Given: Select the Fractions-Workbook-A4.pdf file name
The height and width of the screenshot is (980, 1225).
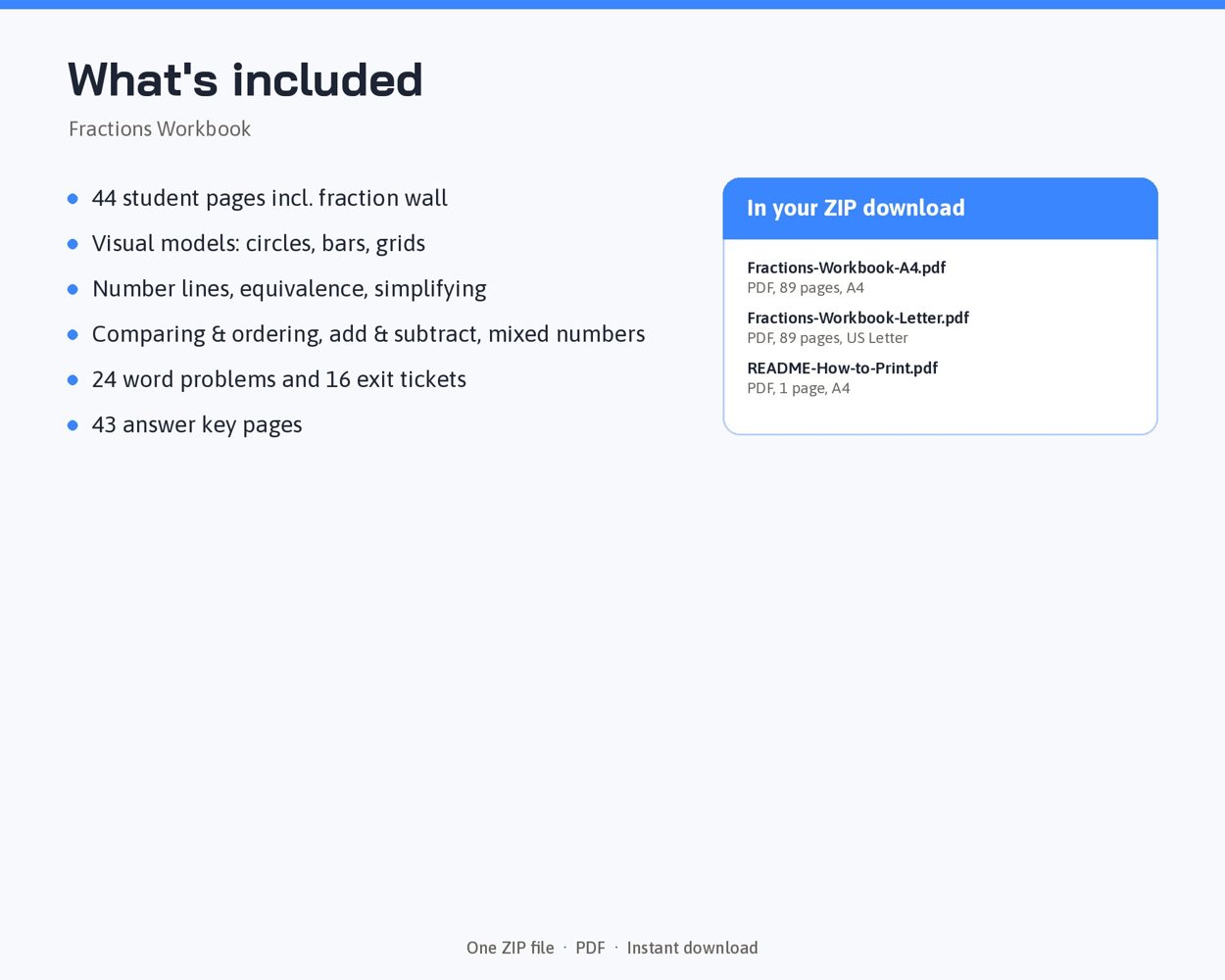Looking at the screenshot, I should click(x=846, y=268).
